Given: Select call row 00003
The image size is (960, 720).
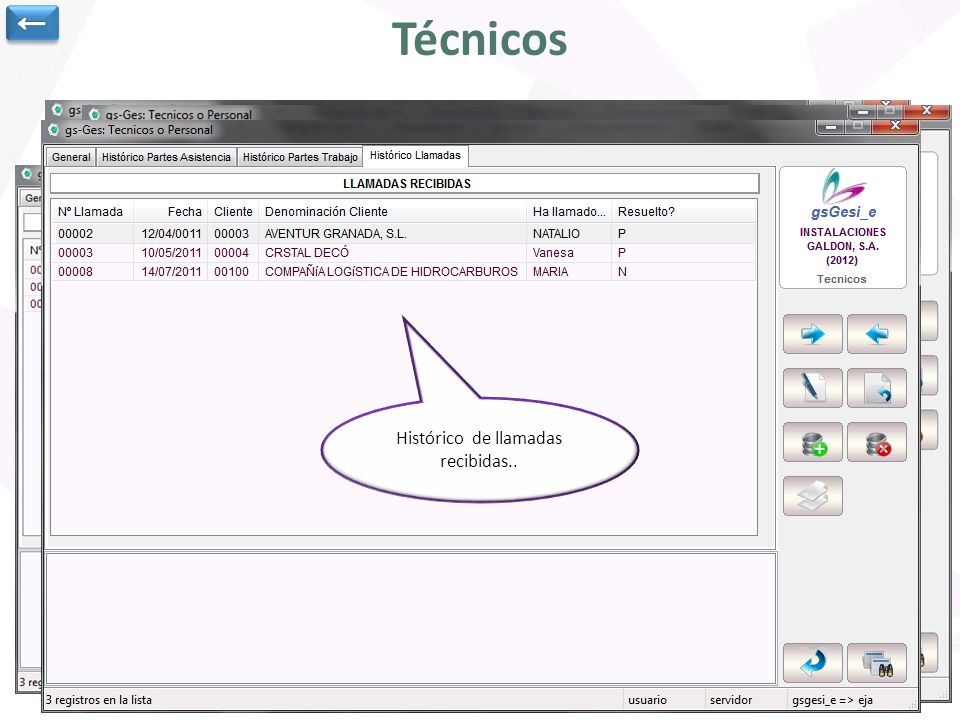Looking at the screenshot, I should pyautogui.click(x=403, y=253).
